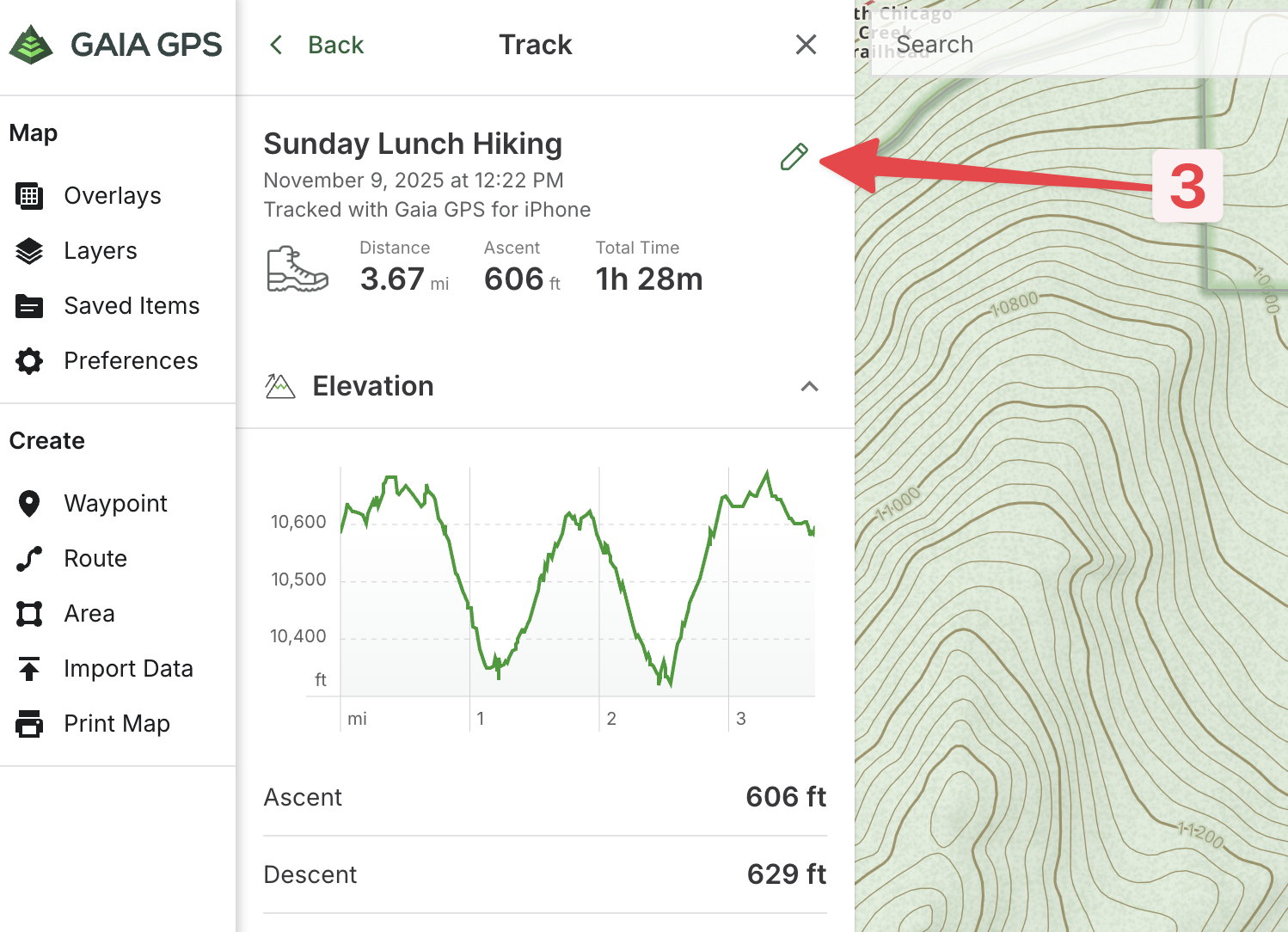Click the Layers stack icon
Screen dimensions: 1288x932
(29, 251)
